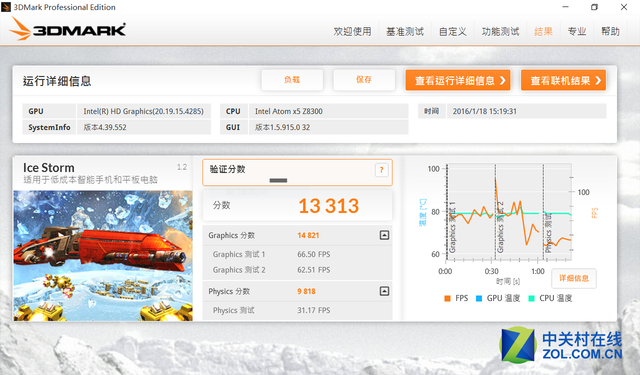Screen dimensions: 640x375
Task: Switch to the 自定义 tab
Action: (453, 31)
